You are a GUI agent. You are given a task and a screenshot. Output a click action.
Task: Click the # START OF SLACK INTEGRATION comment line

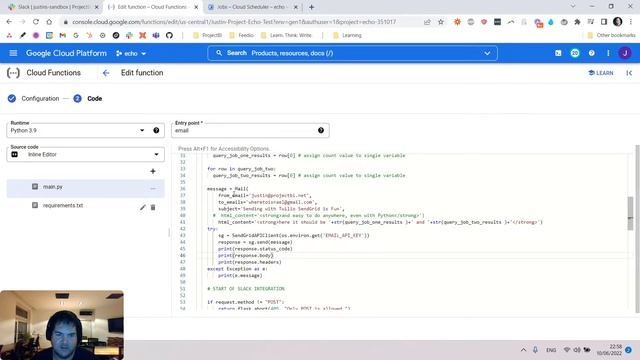tap(246, 289)
